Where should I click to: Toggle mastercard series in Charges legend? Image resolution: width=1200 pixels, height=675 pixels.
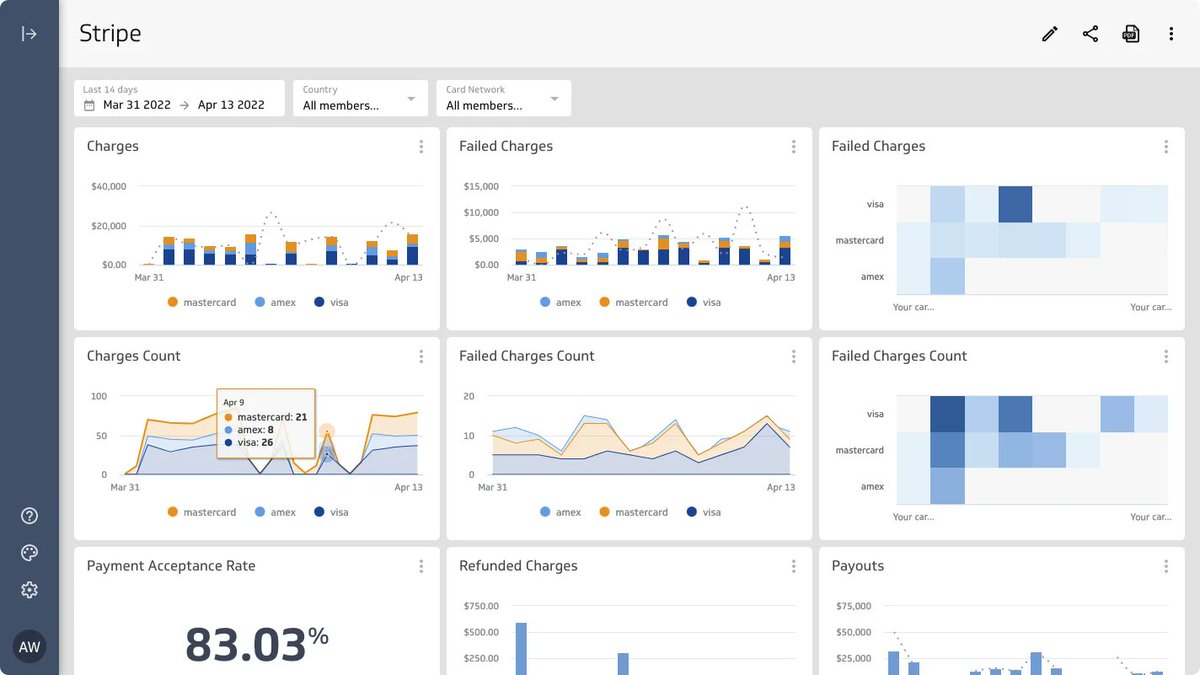click(x=202, y=302)
